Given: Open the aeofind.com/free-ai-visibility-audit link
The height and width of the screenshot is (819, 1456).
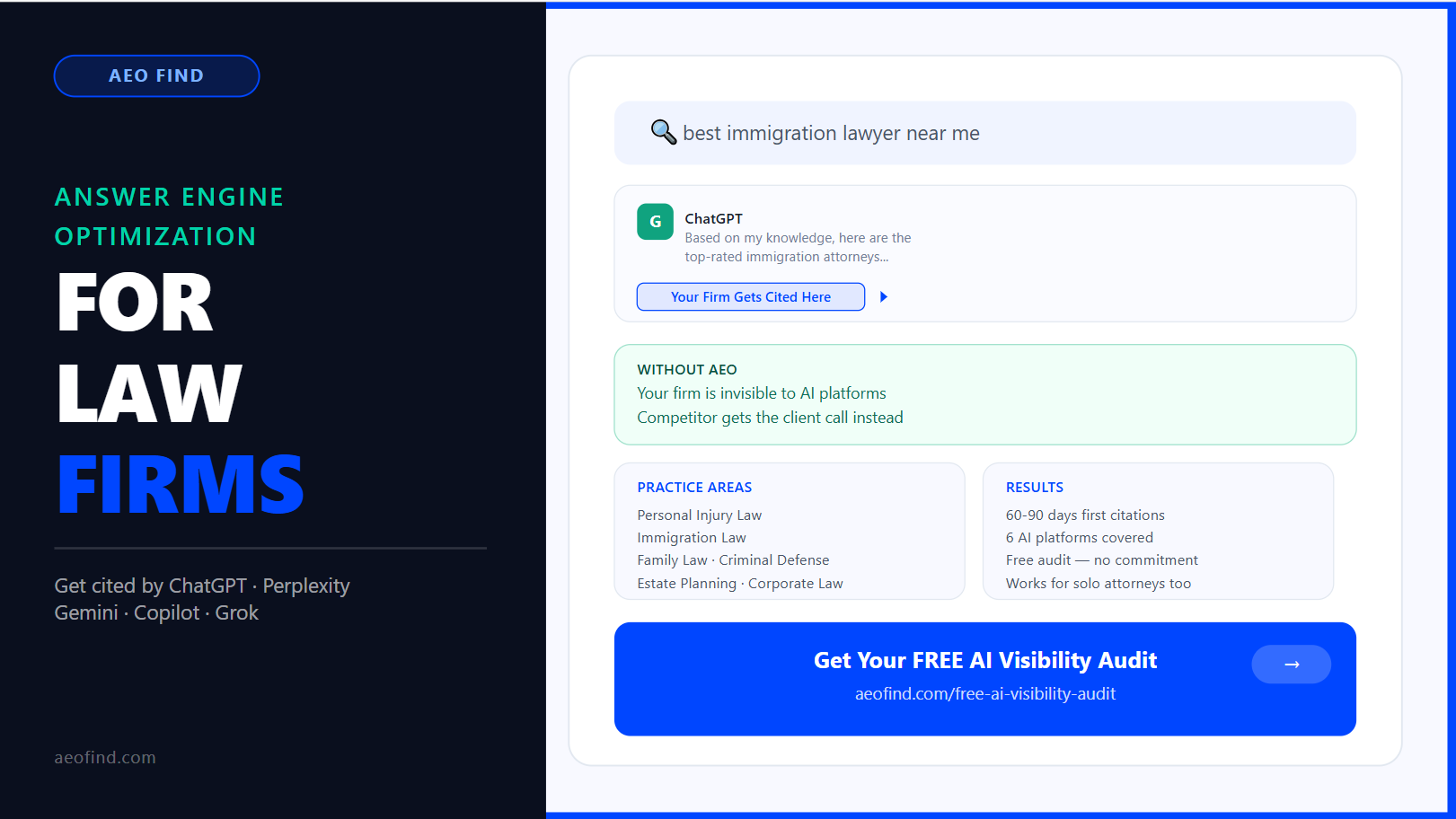Looking at the screenshot, I should (x=984, y=694).
